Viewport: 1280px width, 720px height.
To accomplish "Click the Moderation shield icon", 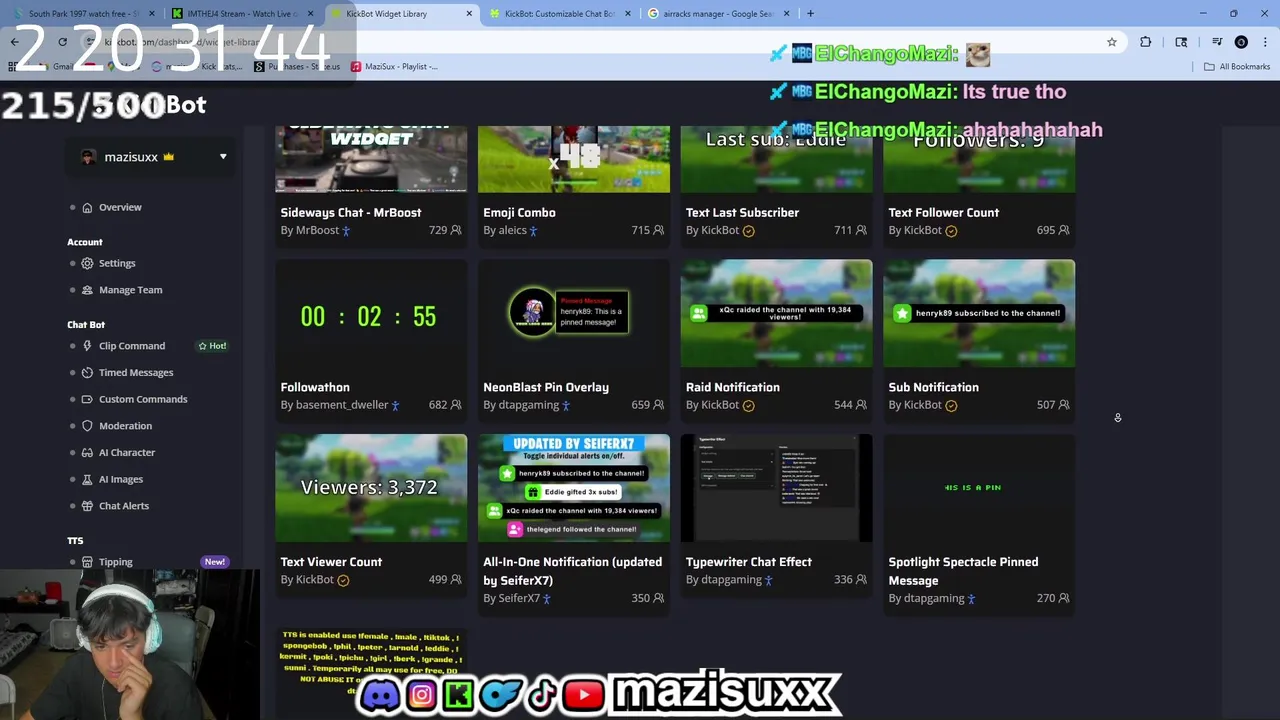I will tap(87, 426).
